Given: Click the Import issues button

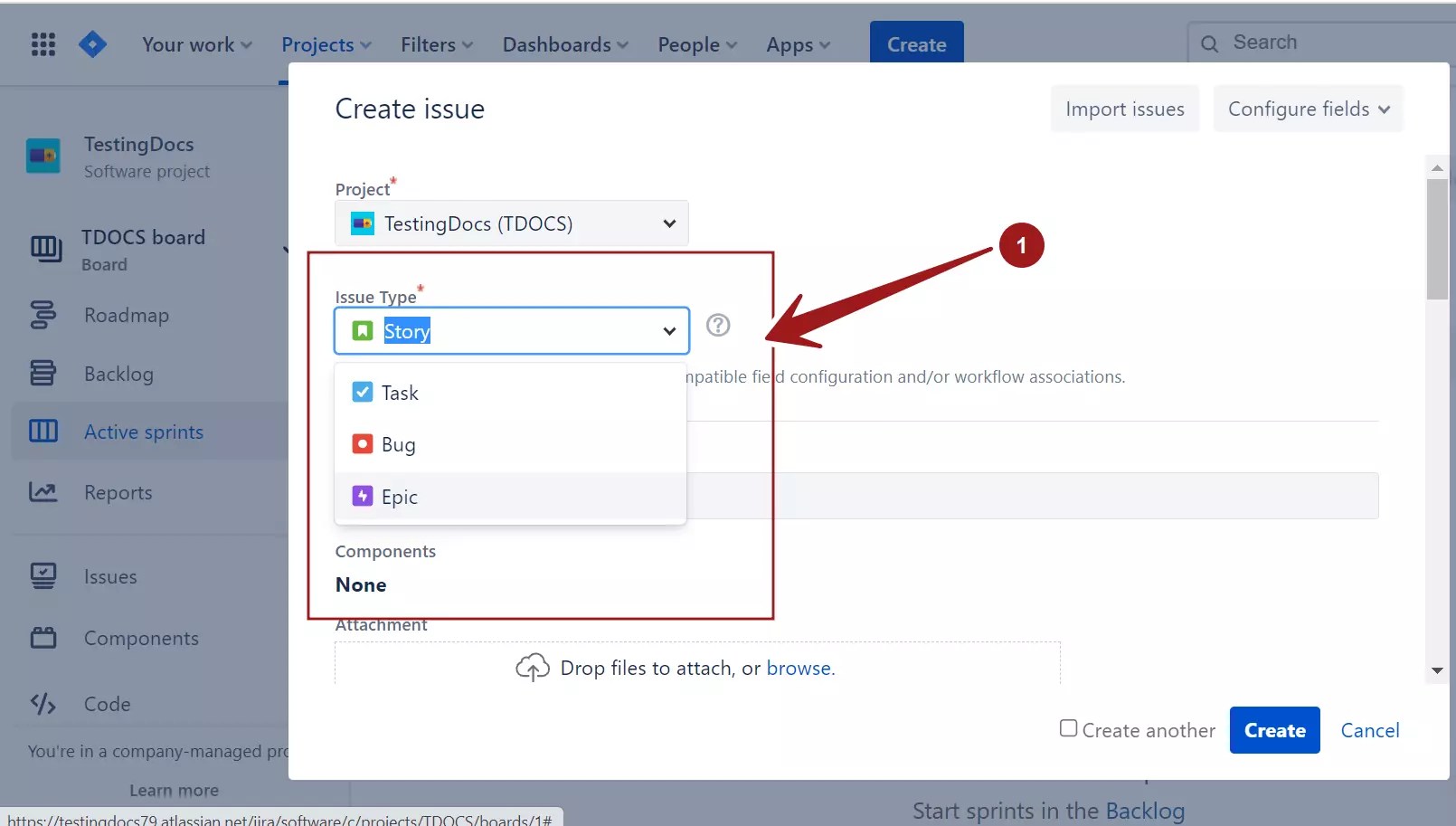Looking at the screenshot, I should point(1124,109).
